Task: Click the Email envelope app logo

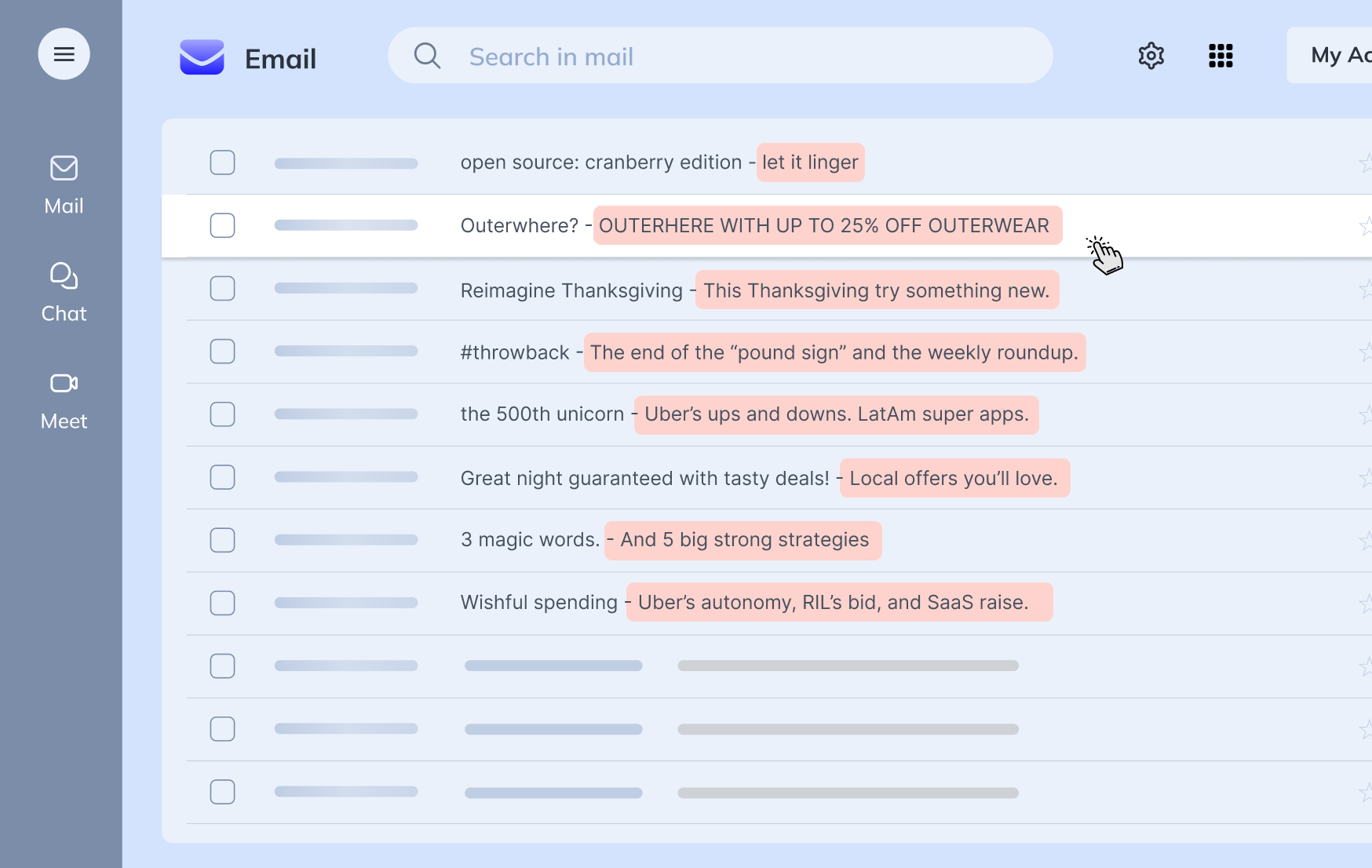Action: pyautogui.click(x=203, y=57)
